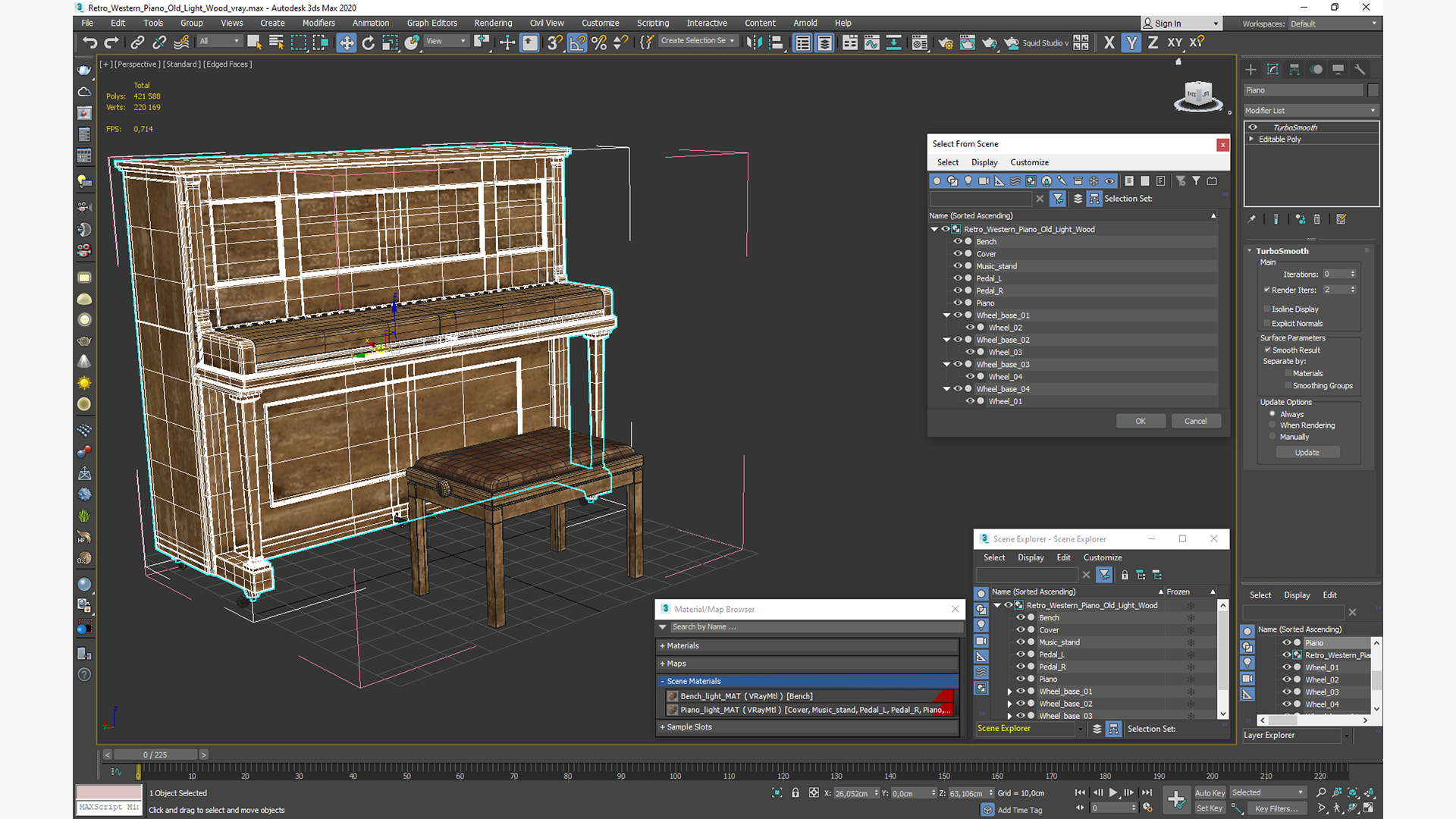Click the selection lock icon in status bar

tap(795, 792)
